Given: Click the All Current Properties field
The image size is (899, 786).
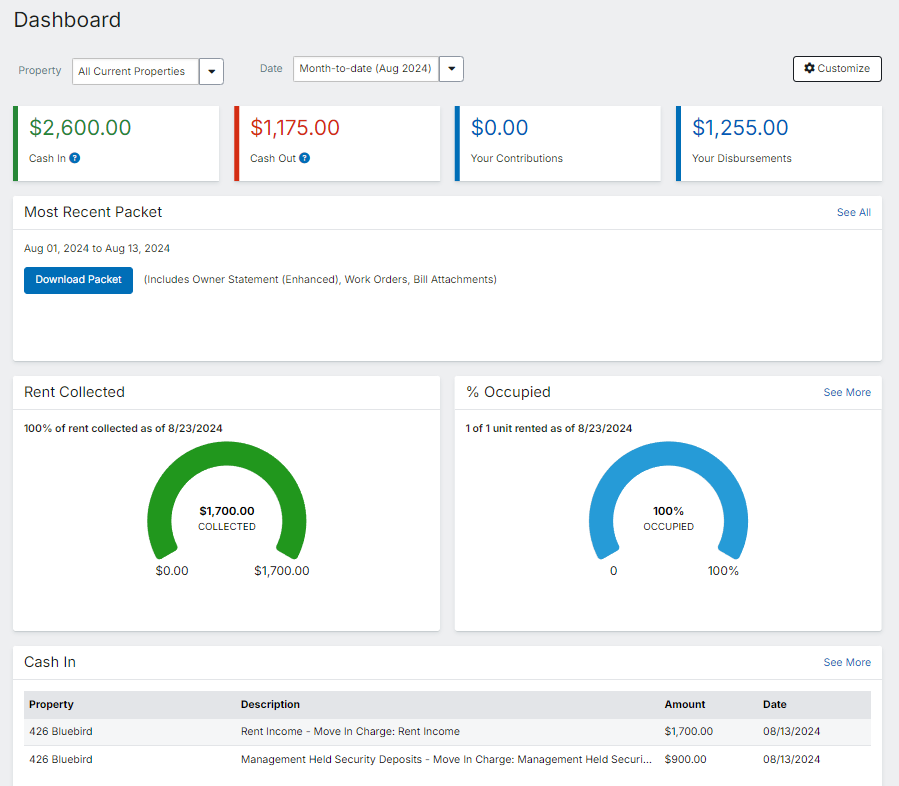Looking at the screenshot, I should pos(135,72).
